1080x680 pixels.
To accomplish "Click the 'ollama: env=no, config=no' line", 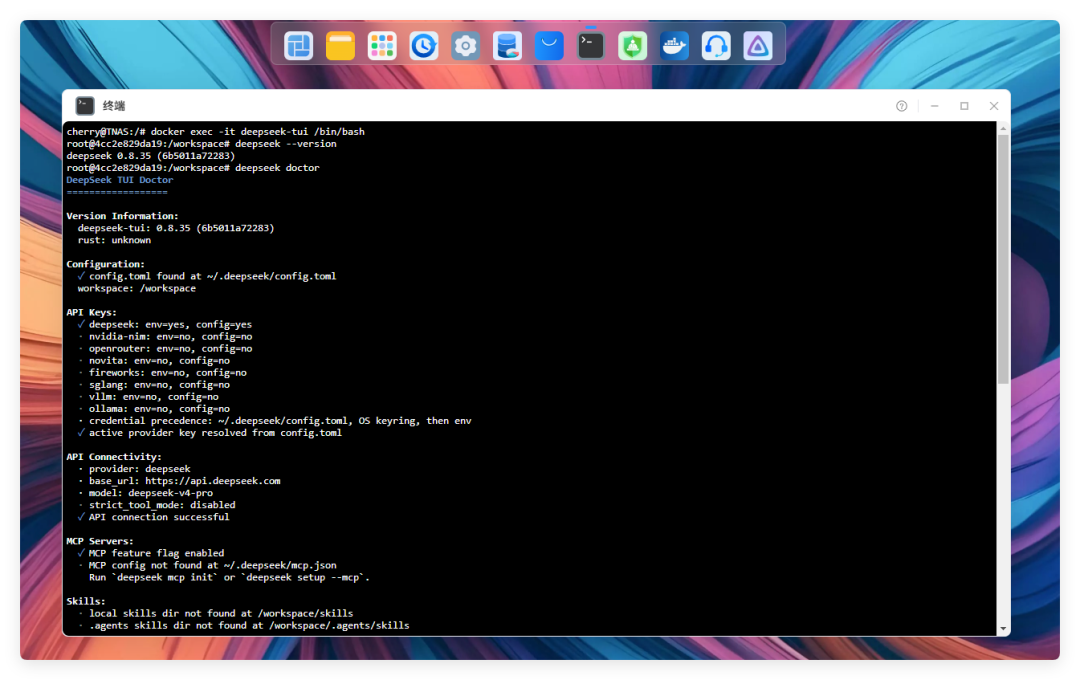I will coord(154,409).
